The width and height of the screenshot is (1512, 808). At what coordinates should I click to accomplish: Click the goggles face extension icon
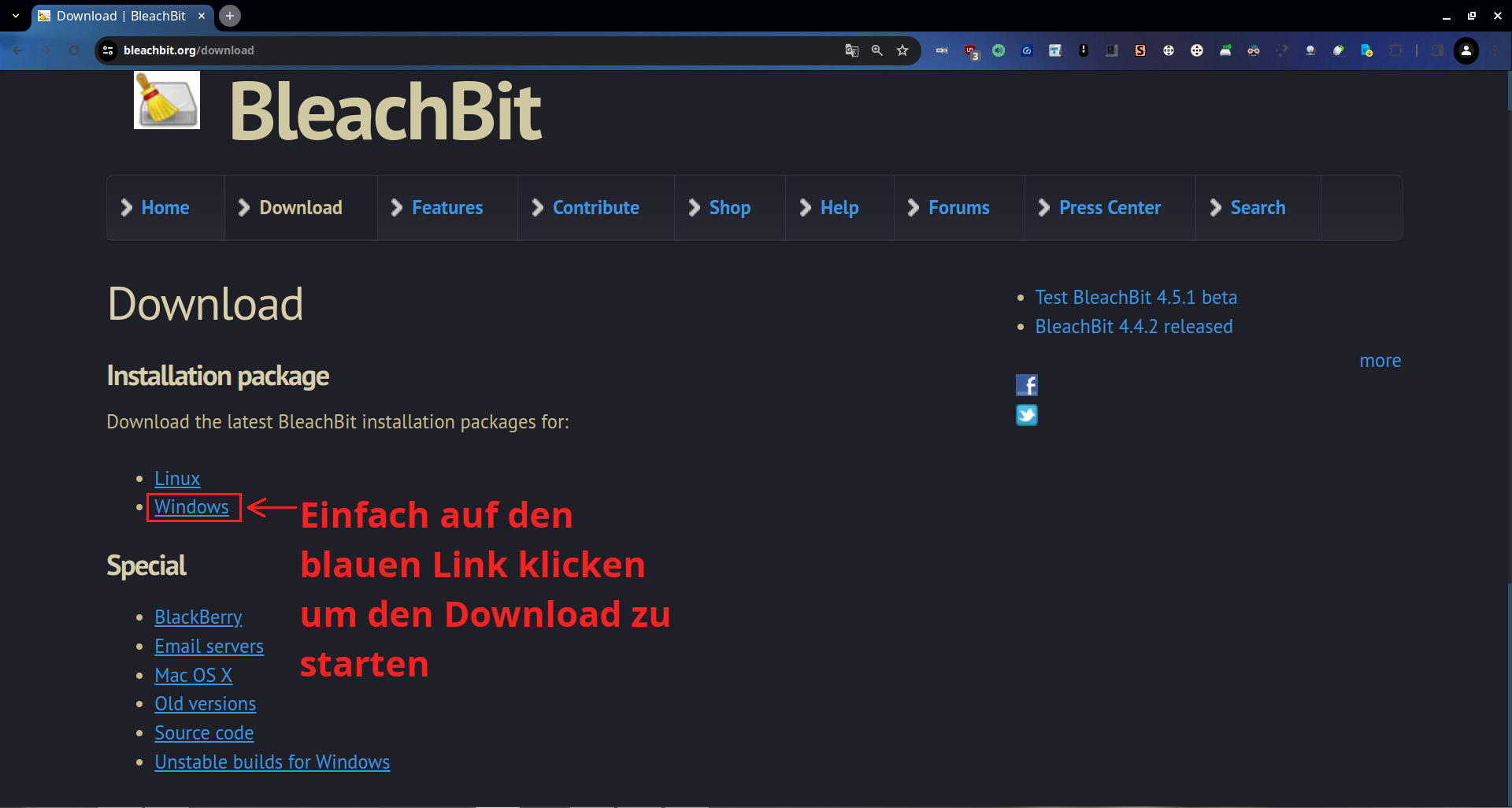tap(1254, 50)
